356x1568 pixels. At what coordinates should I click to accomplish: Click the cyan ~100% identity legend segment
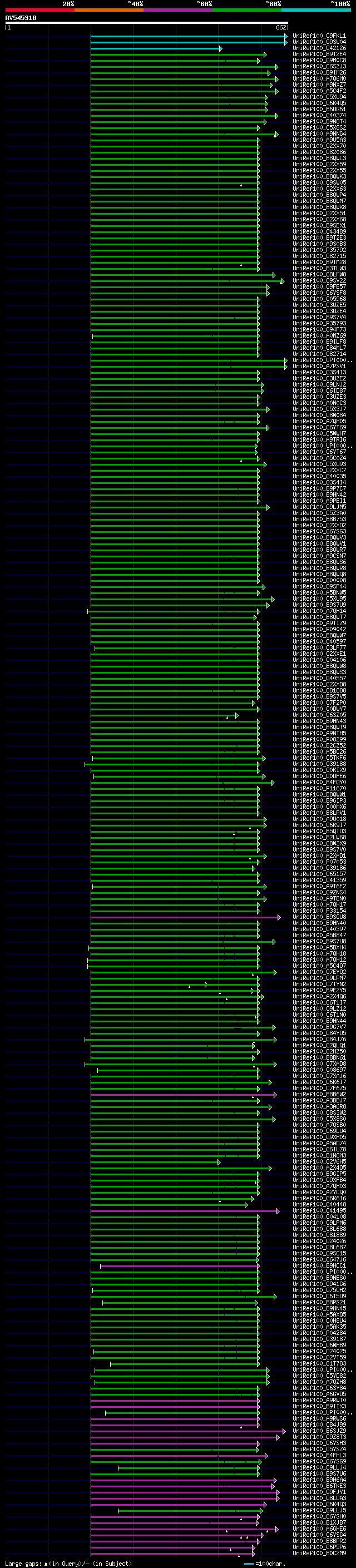tap(317, 10)
